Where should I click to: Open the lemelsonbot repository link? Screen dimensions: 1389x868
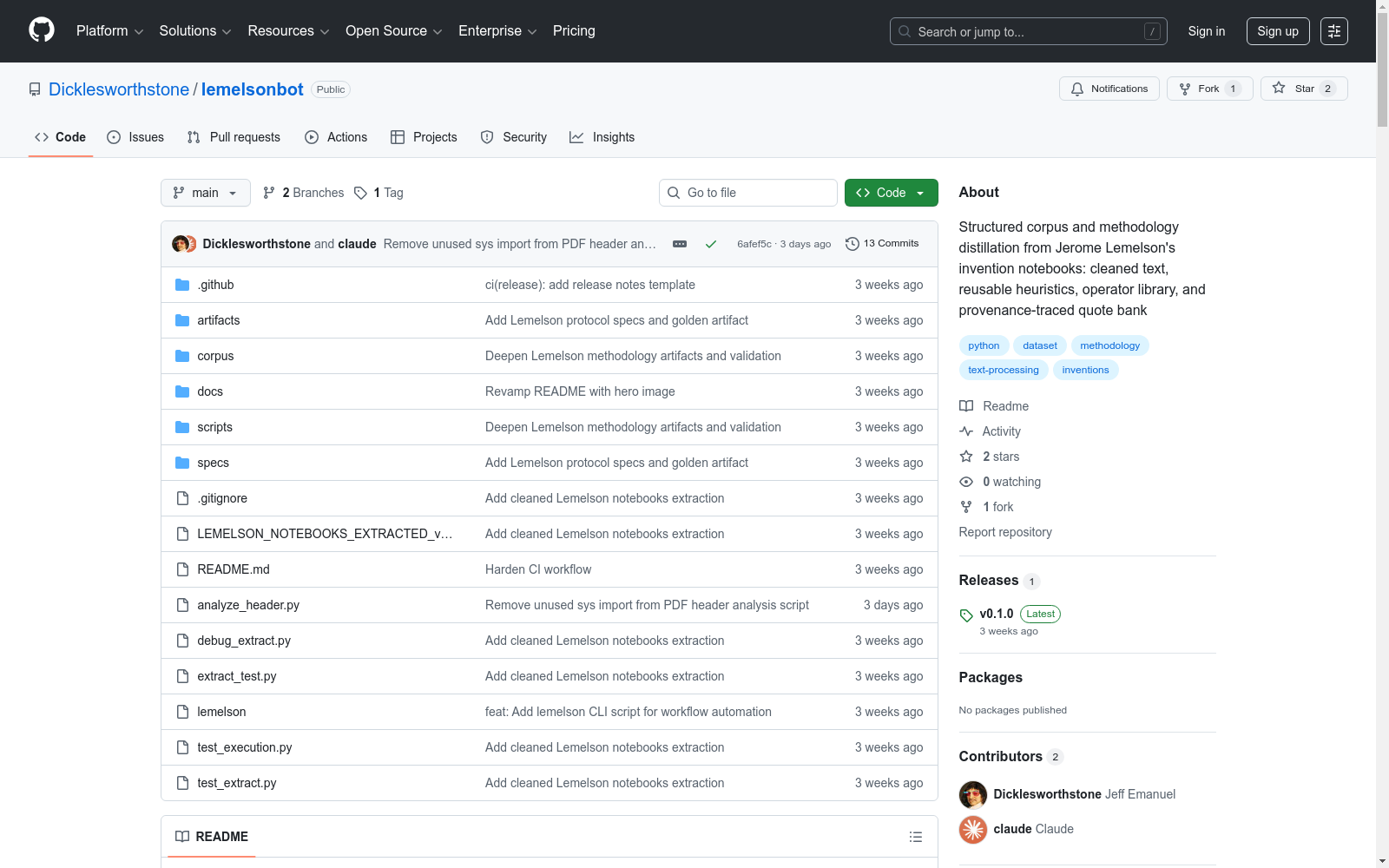coord(253,89)
